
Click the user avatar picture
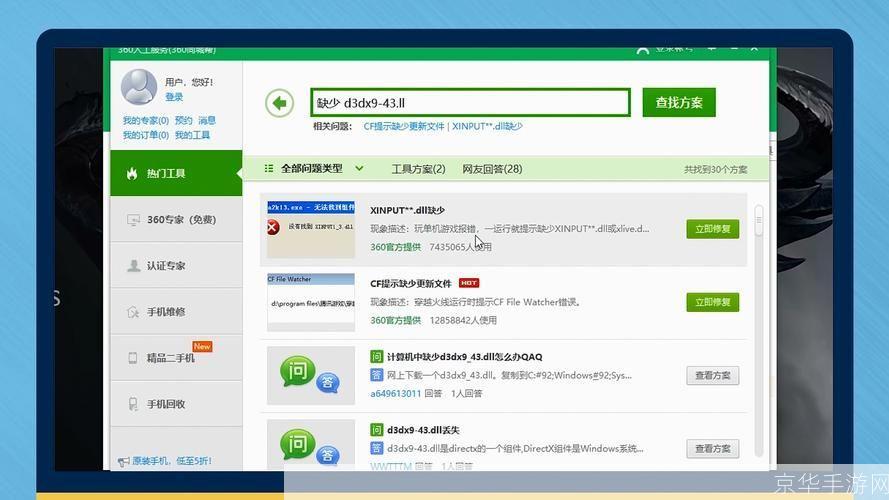pyautogui.click(x=139, y=87)
